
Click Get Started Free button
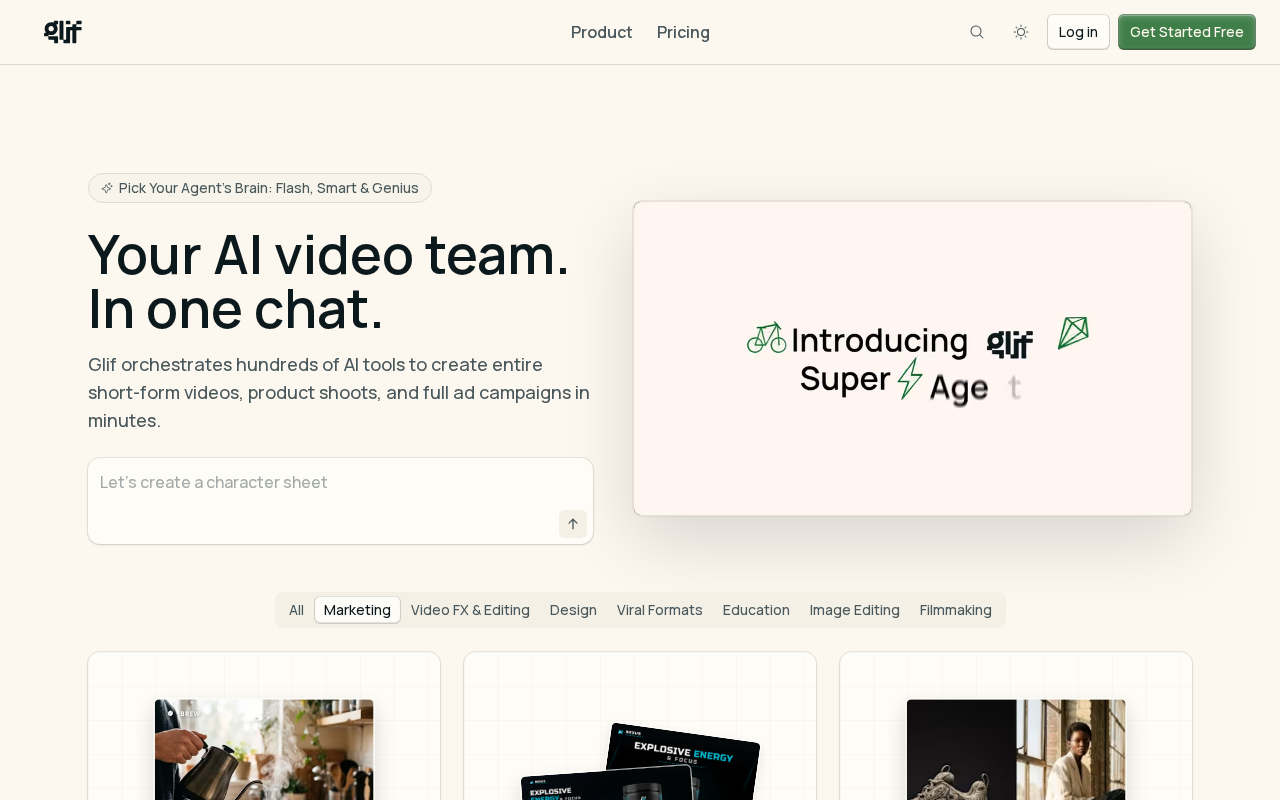(1187, 32)
